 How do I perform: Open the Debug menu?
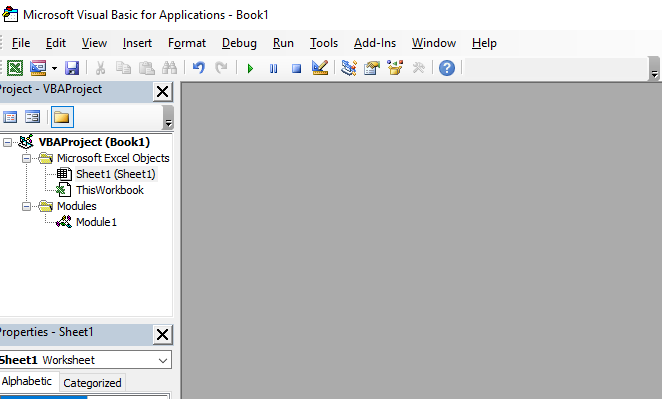tap(239, 43)
